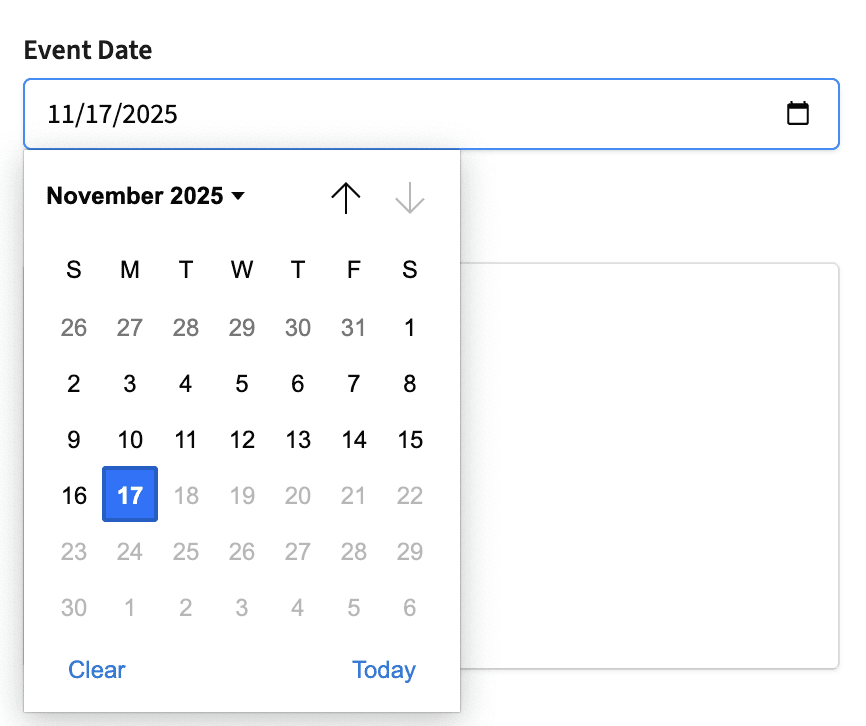Image resolution: width=866 pixels, height=726 pixels.
Task: Select November 1 on the calendar
Action: point(410,327)
